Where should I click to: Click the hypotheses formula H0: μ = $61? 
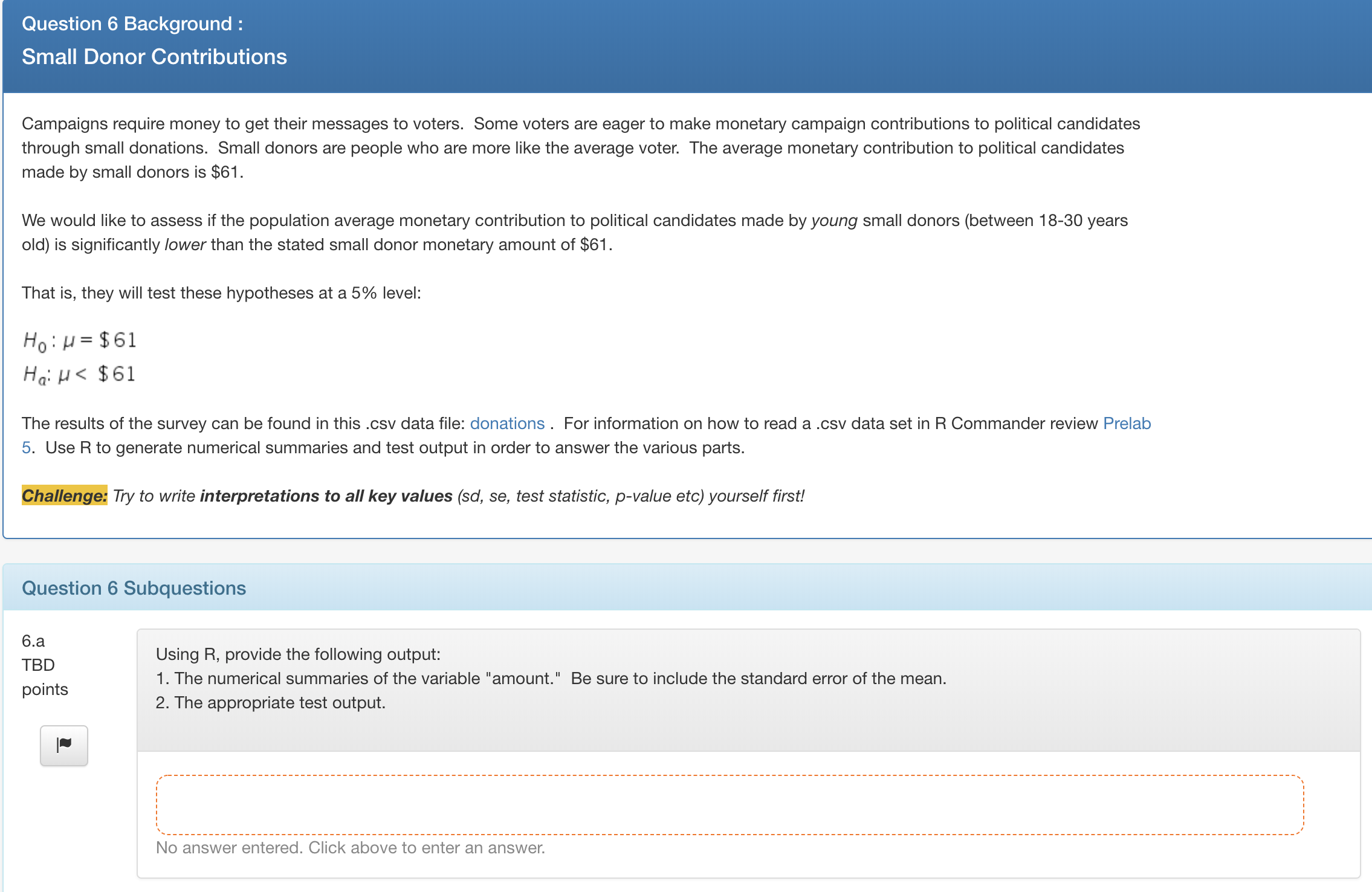(79, 338)
